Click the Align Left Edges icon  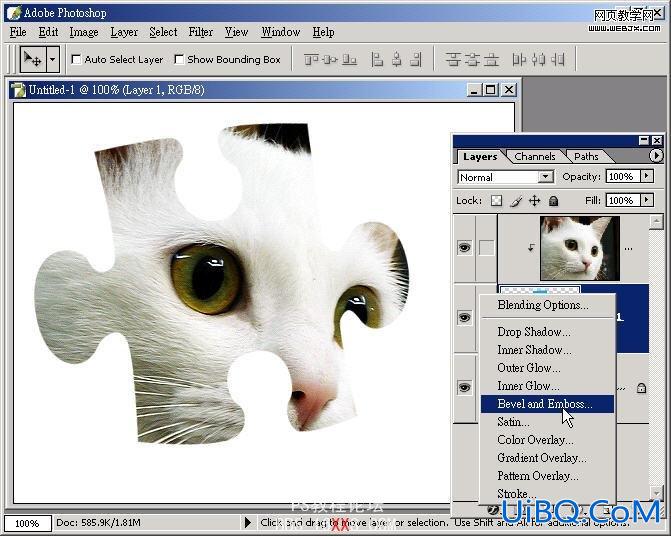pyautogui.click(x=377, y=59)
